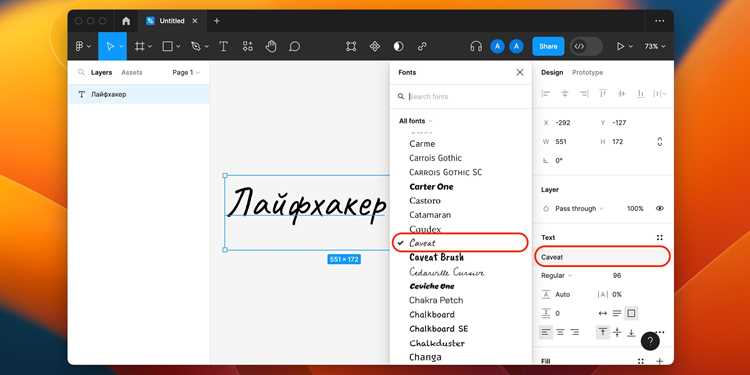Set text vertical align bottom

pos(631,332)
